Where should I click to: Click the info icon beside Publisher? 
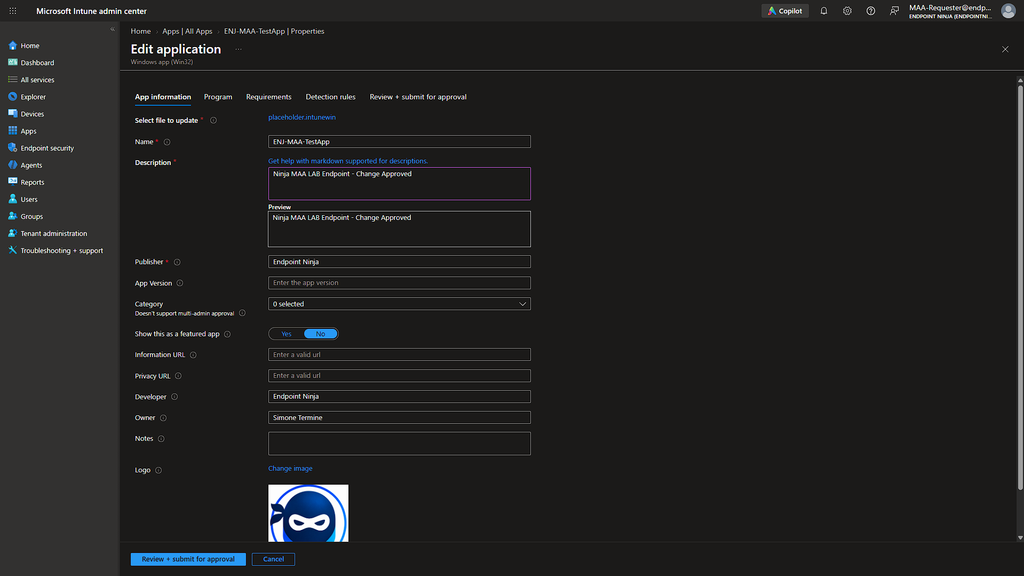[x=177, y=262]
